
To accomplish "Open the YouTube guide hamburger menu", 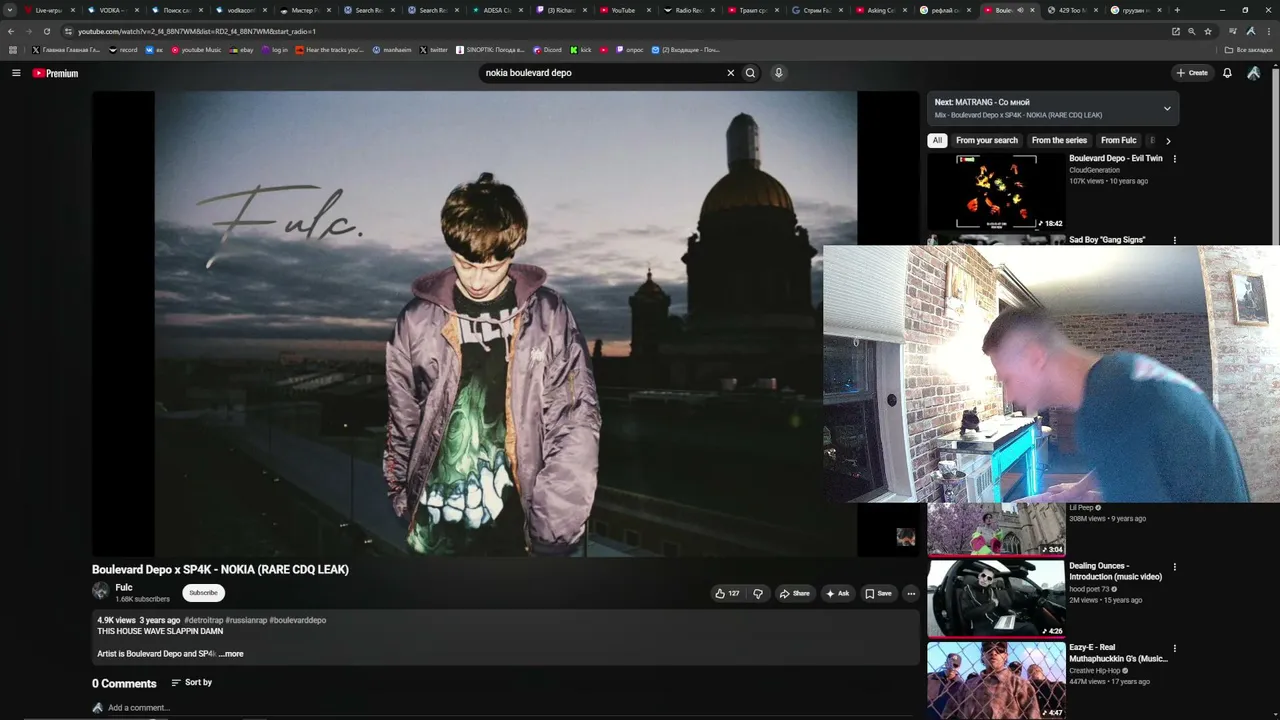I will (x=16, y=73).
